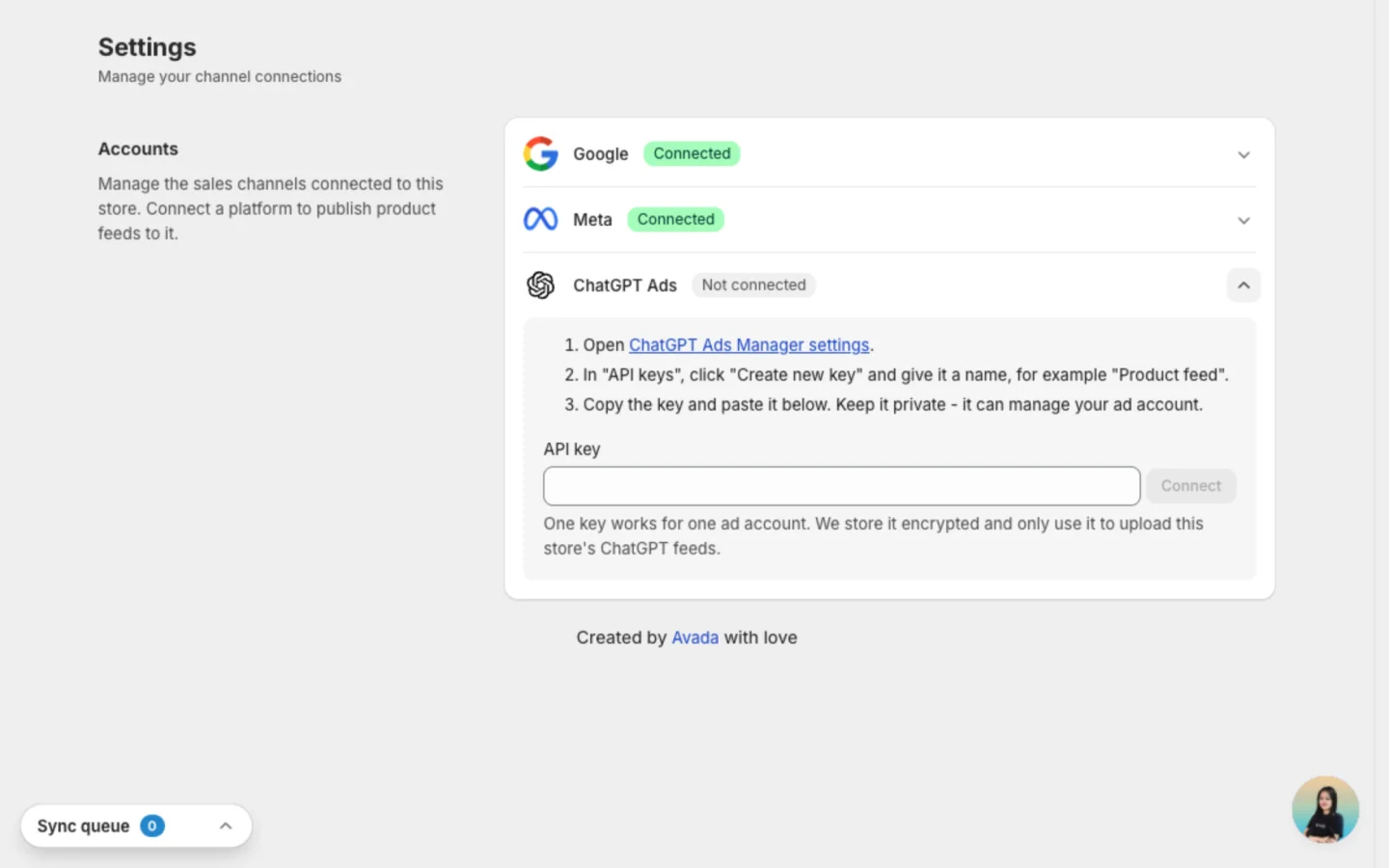Expand the Google account section

[x=1243, y=154]
